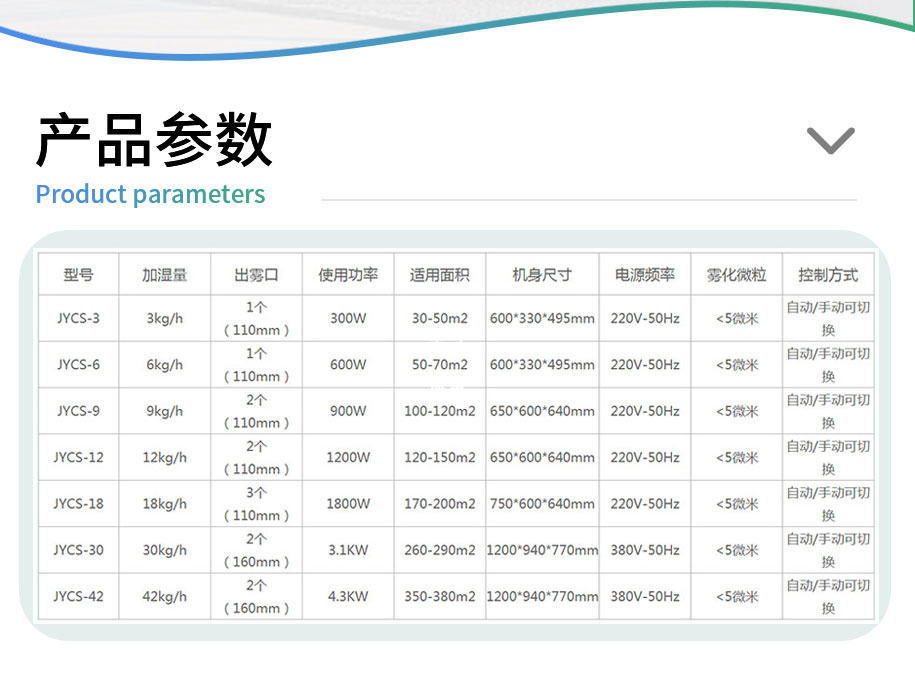
Task: Click the Product parameters subtitle
Action: tap(148, 194)
